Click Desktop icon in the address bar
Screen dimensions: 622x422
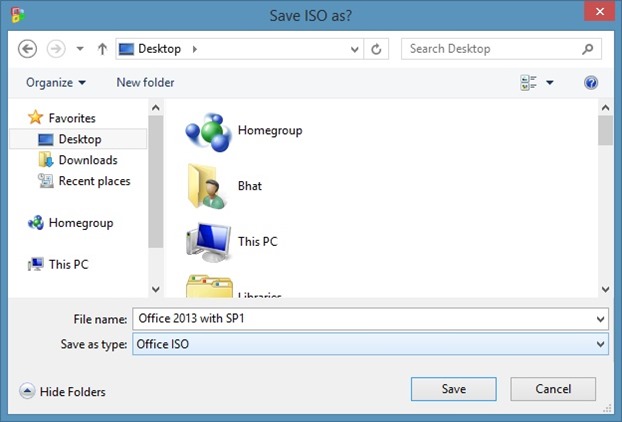pyautogui.click(x=127, y=49)
